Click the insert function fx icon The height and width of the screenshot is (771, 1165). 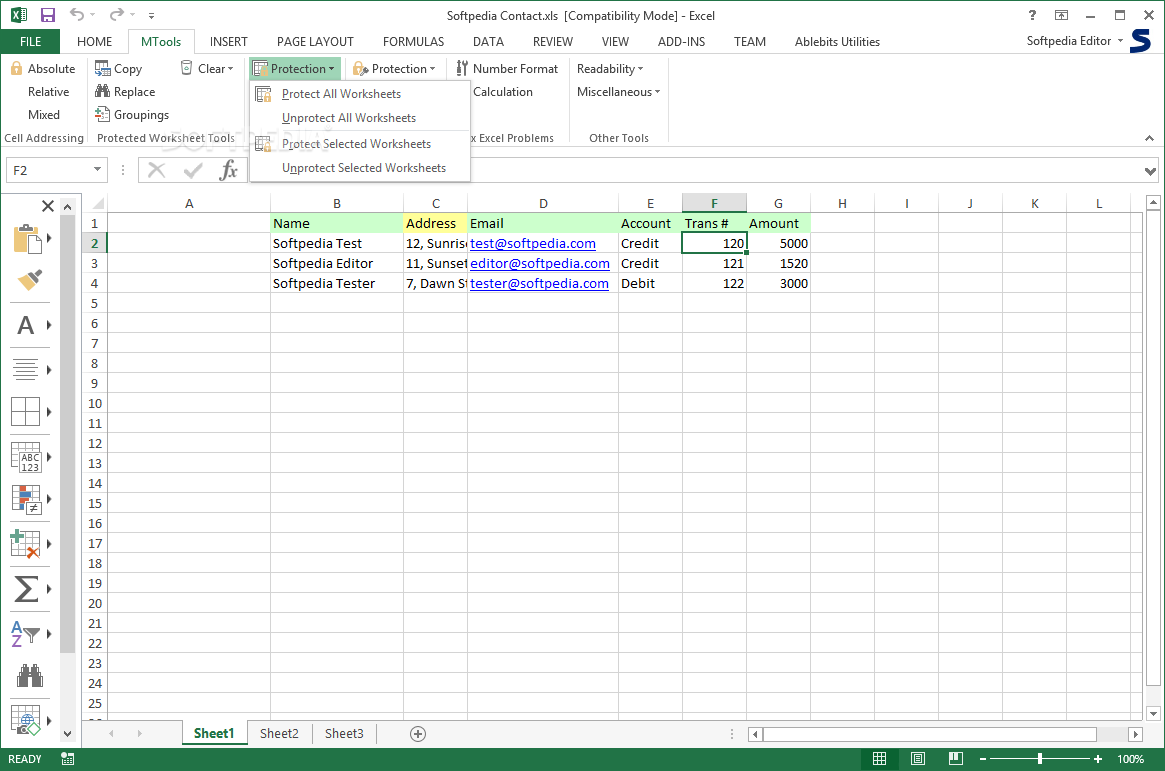(x=228, y=170)
